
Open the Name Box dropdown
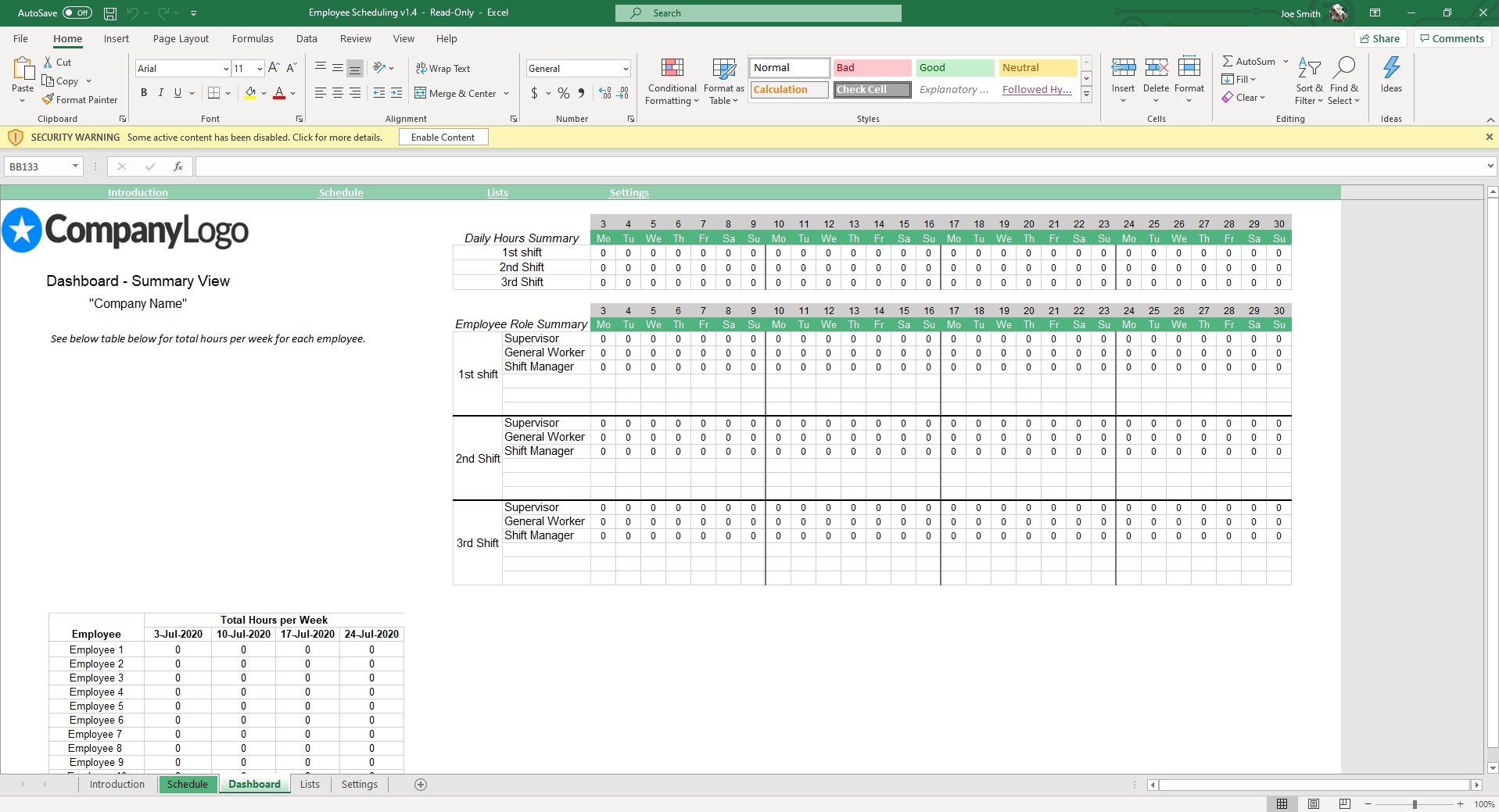pos(75,166)
